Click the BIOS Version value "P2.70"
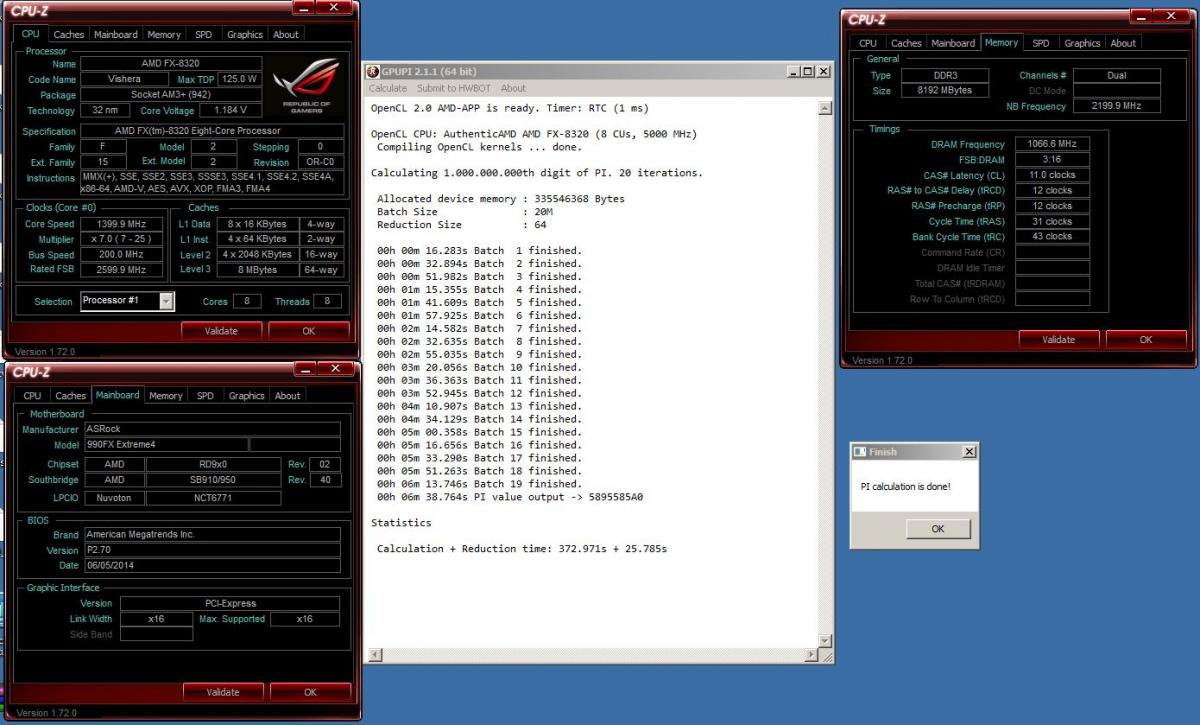The height and width of the screenshot is (725, 1200). tap(212, 551)
